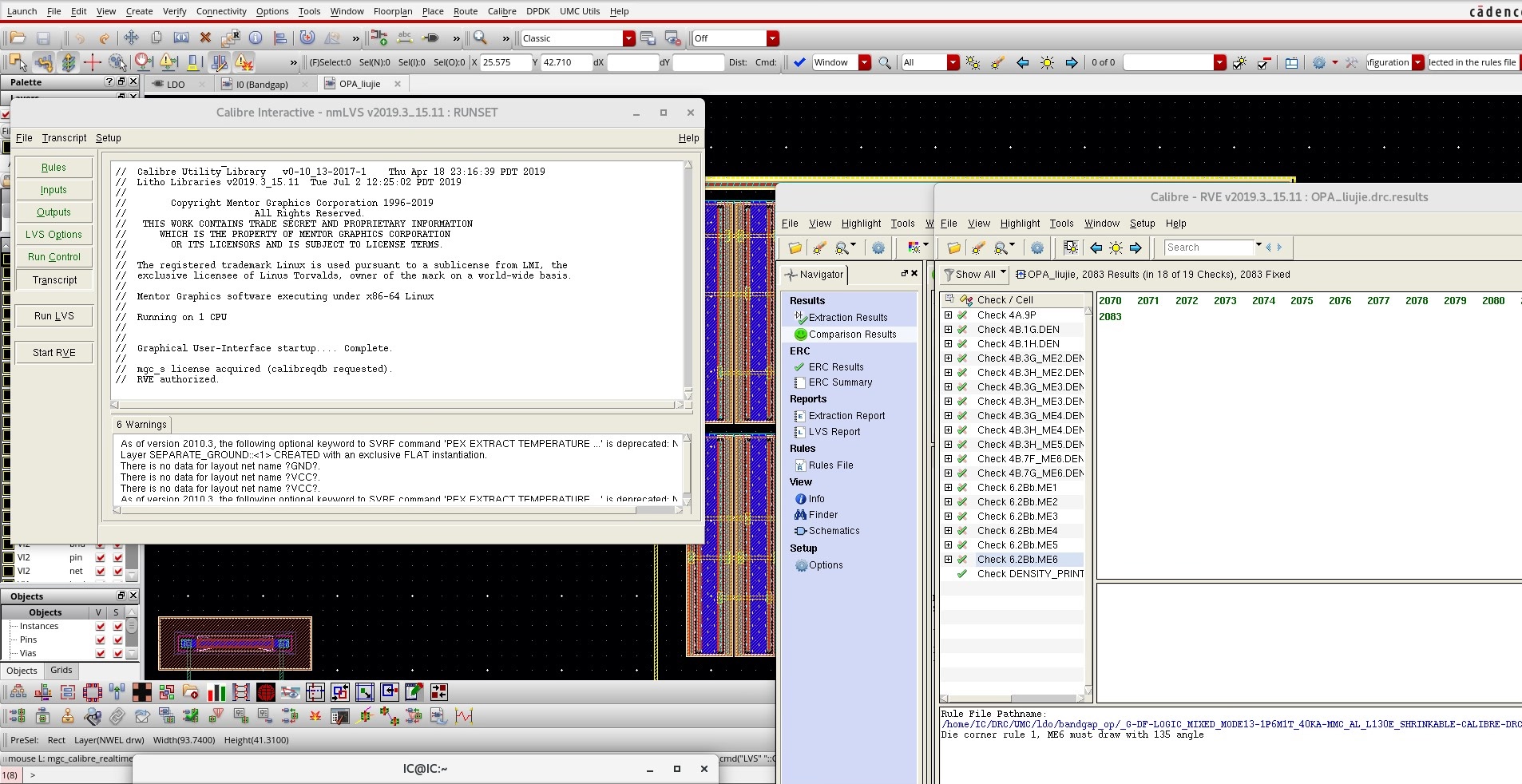
Task: Click the zoom magnifier icon in the main toolbar
Action: pyautogui.click(x=480, y=38)
